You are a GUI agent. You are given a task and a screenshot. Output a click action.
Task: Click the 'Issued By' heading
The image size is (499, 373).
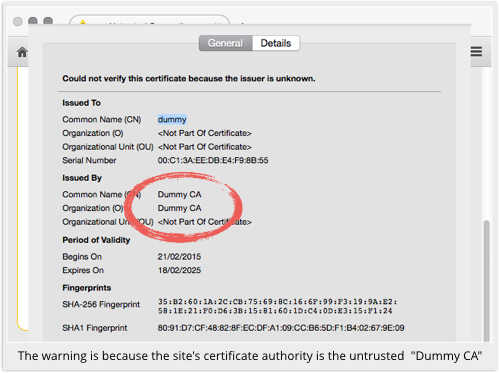[x=82, y=178]
